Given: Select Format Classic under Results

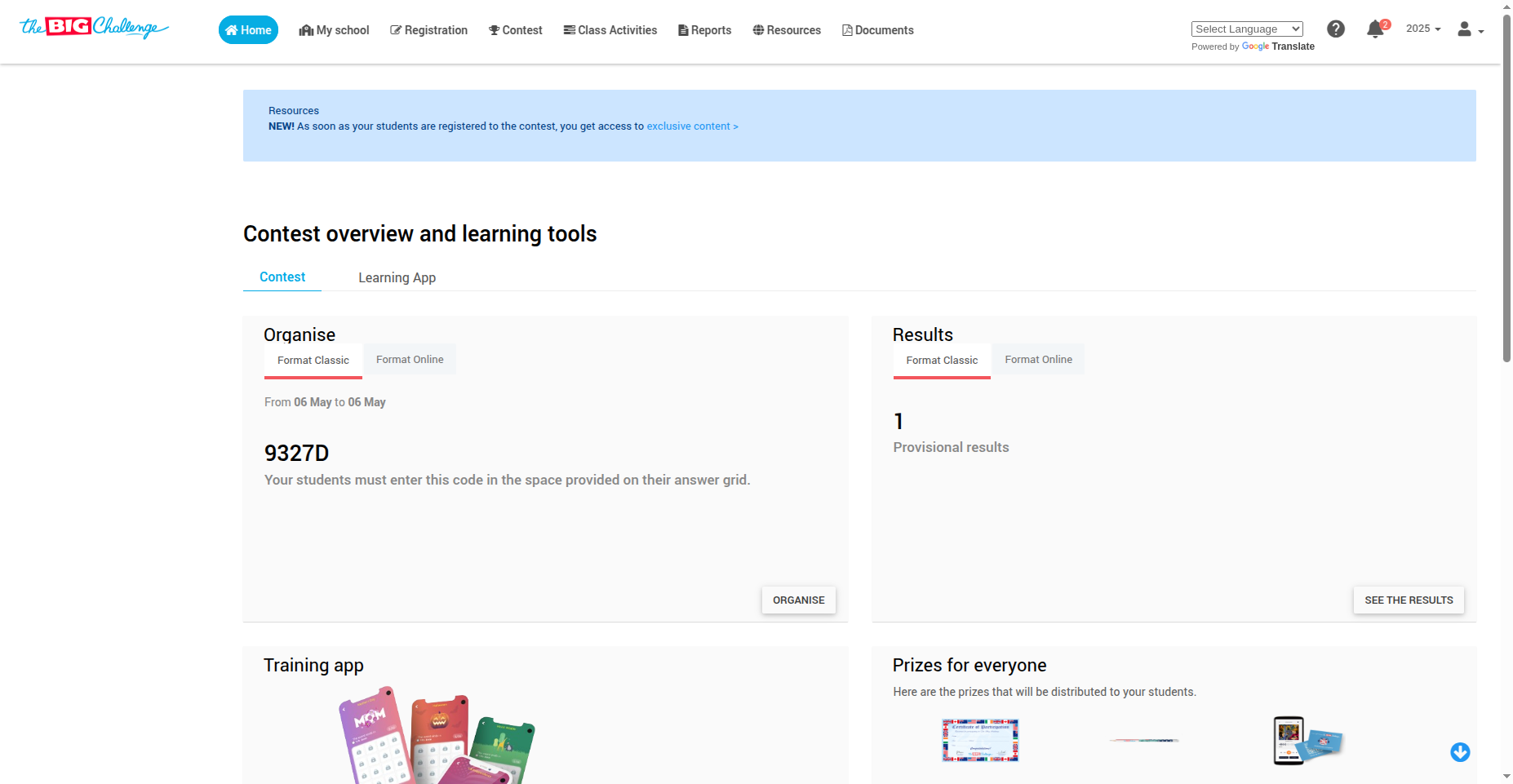Looking at the screenshot, I should click(x=942, y=361).
